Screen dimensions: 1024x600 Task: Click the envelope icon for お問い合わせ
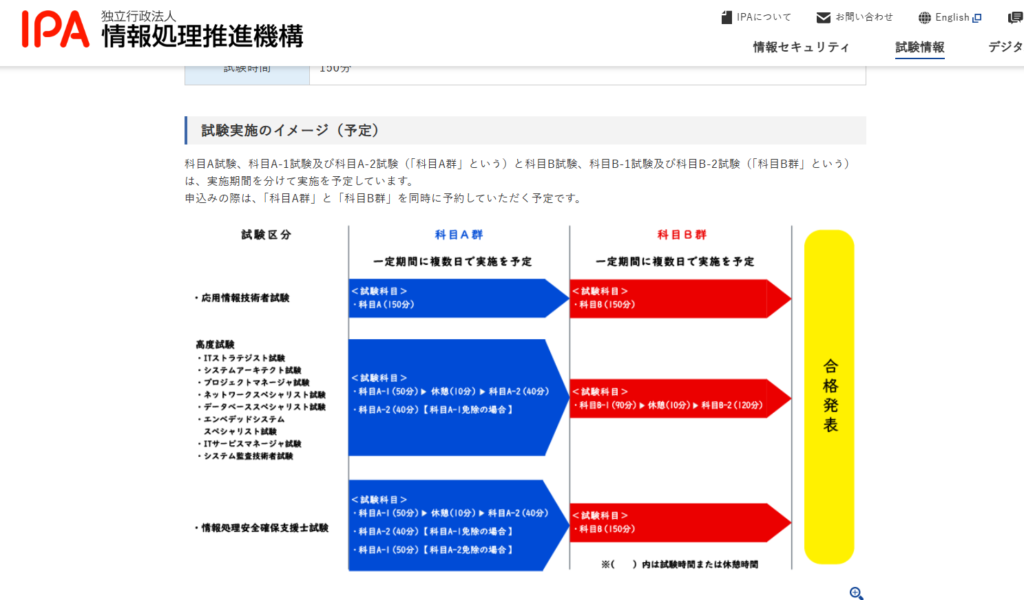823,17
